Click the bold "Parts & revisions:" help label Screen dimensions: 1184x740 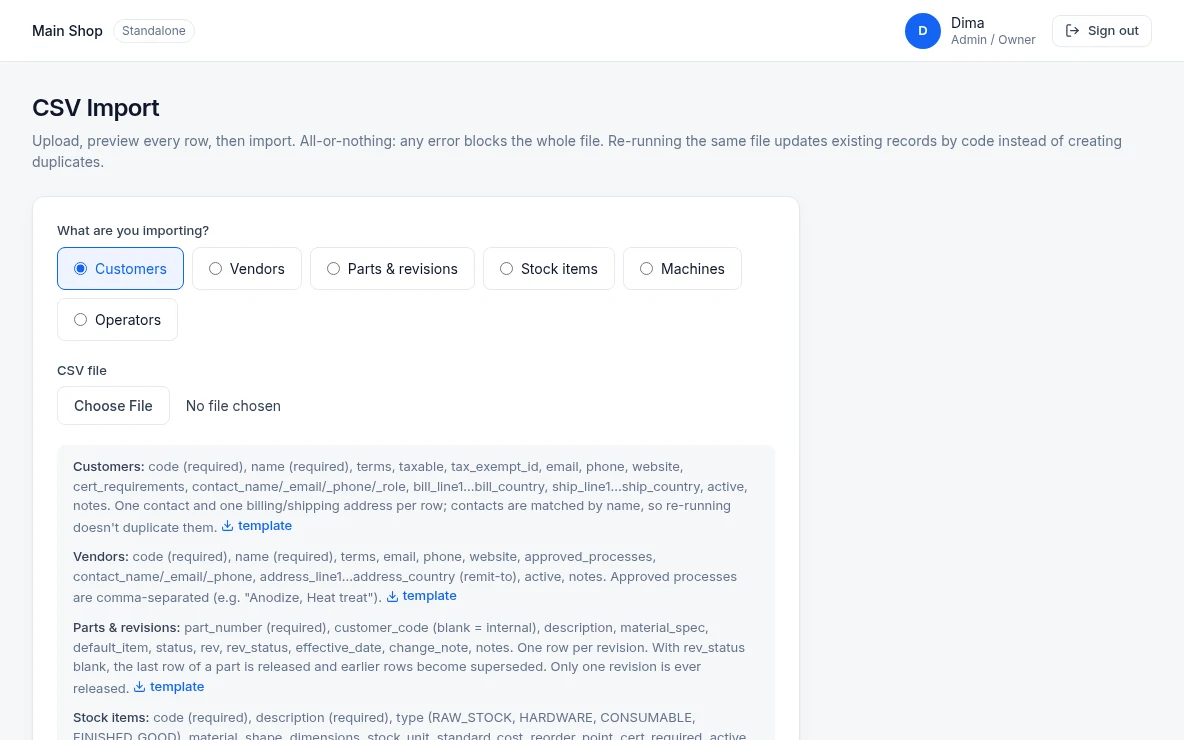point(127,627)
